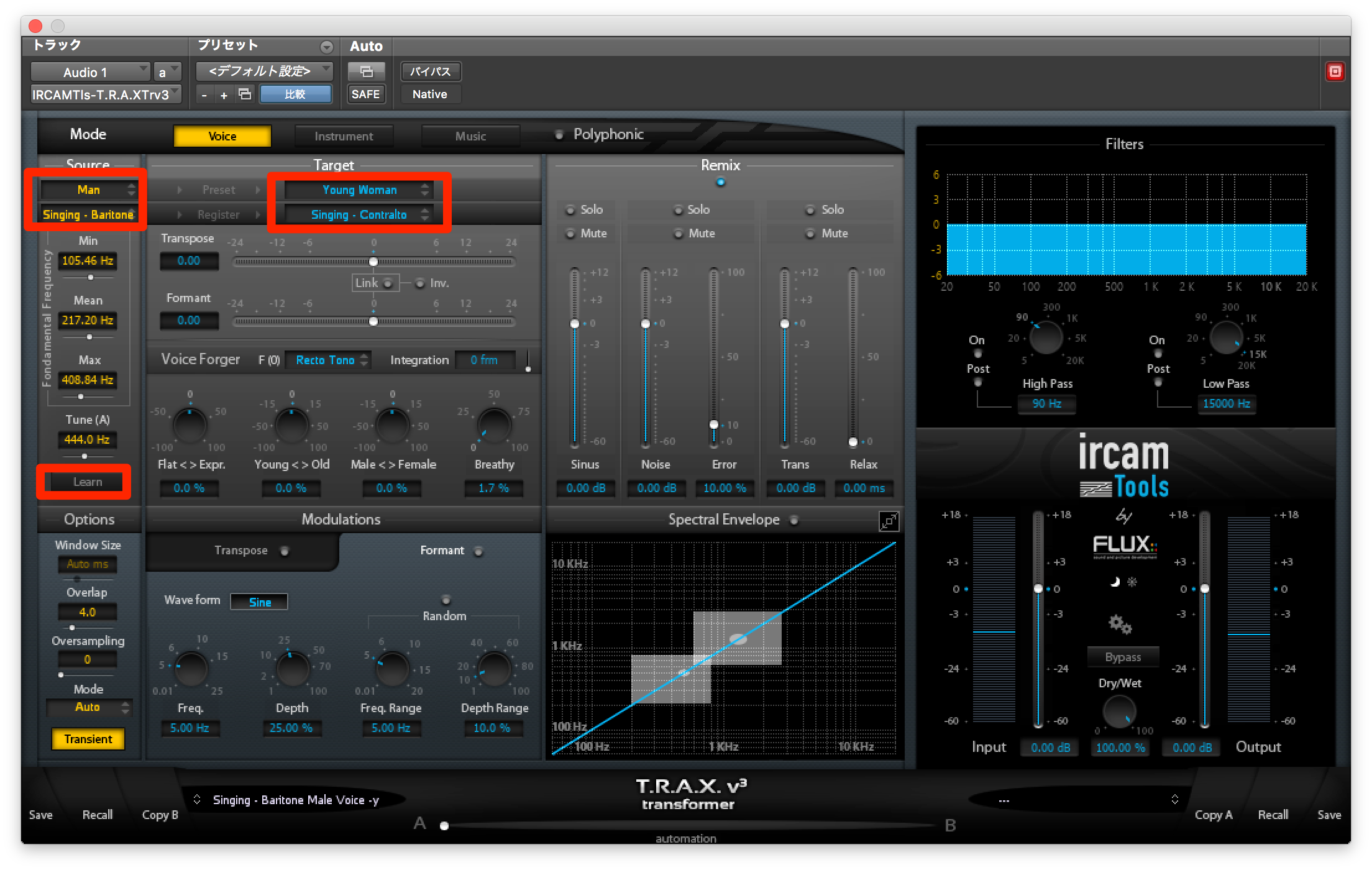This screenshot has width=1372, height=870.
Task: Click the Dry/Wet knob
Action: (1119, 712)
